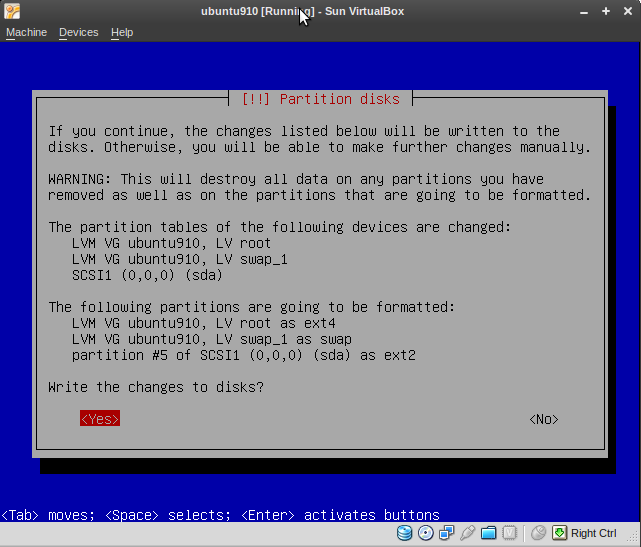Click 'SCSI1 (0,0,0) (sda)' device line

147,275
